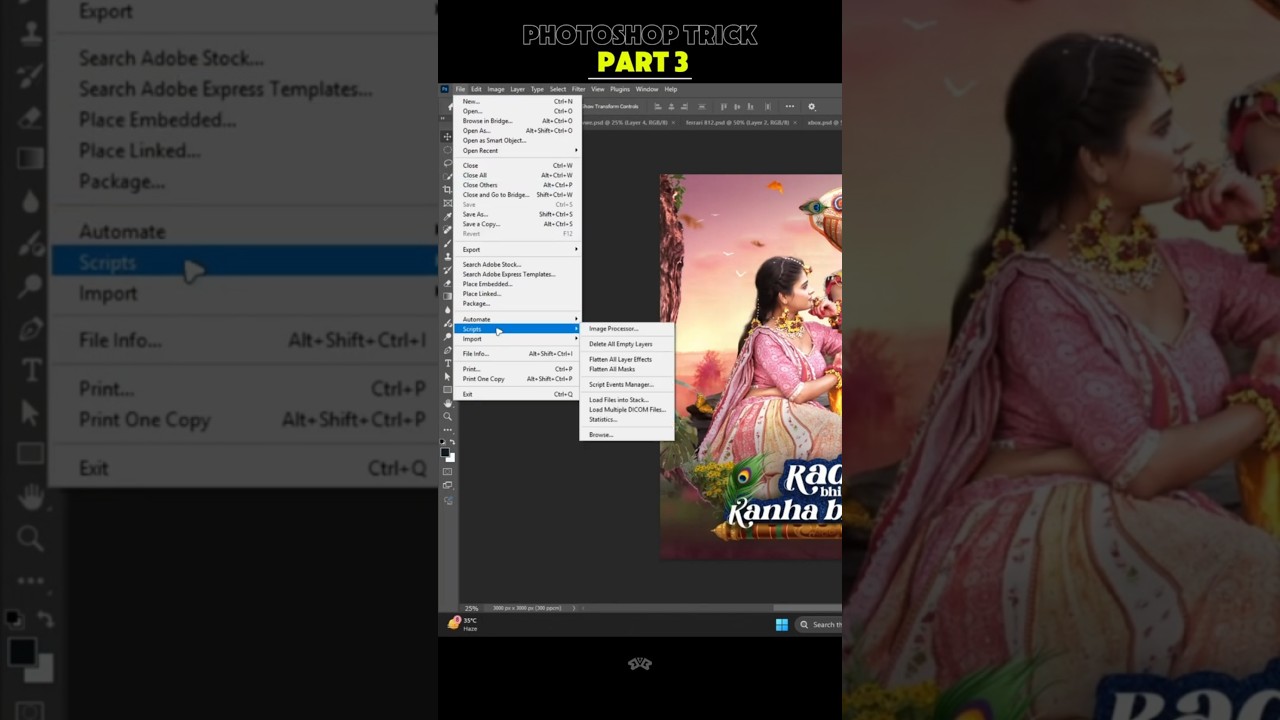1280x720 pixels.
Task: Reset to default foreground background colors
Action: pos(442,442)
